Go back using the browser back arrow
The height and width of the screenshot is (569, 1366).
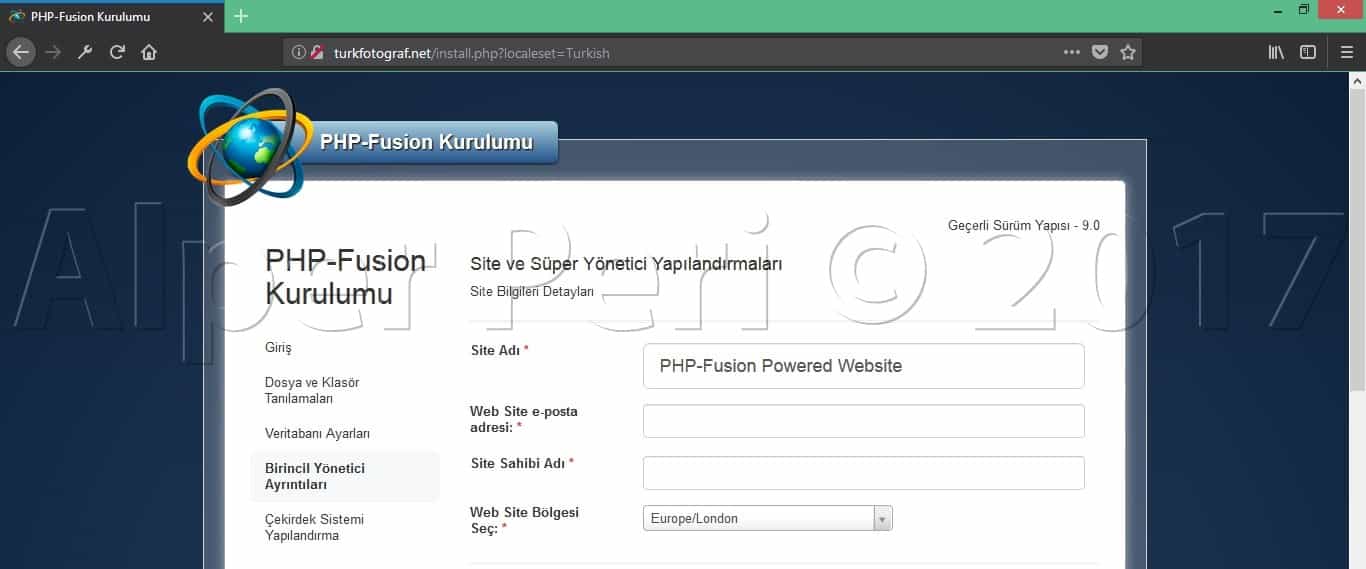point(21,52)
